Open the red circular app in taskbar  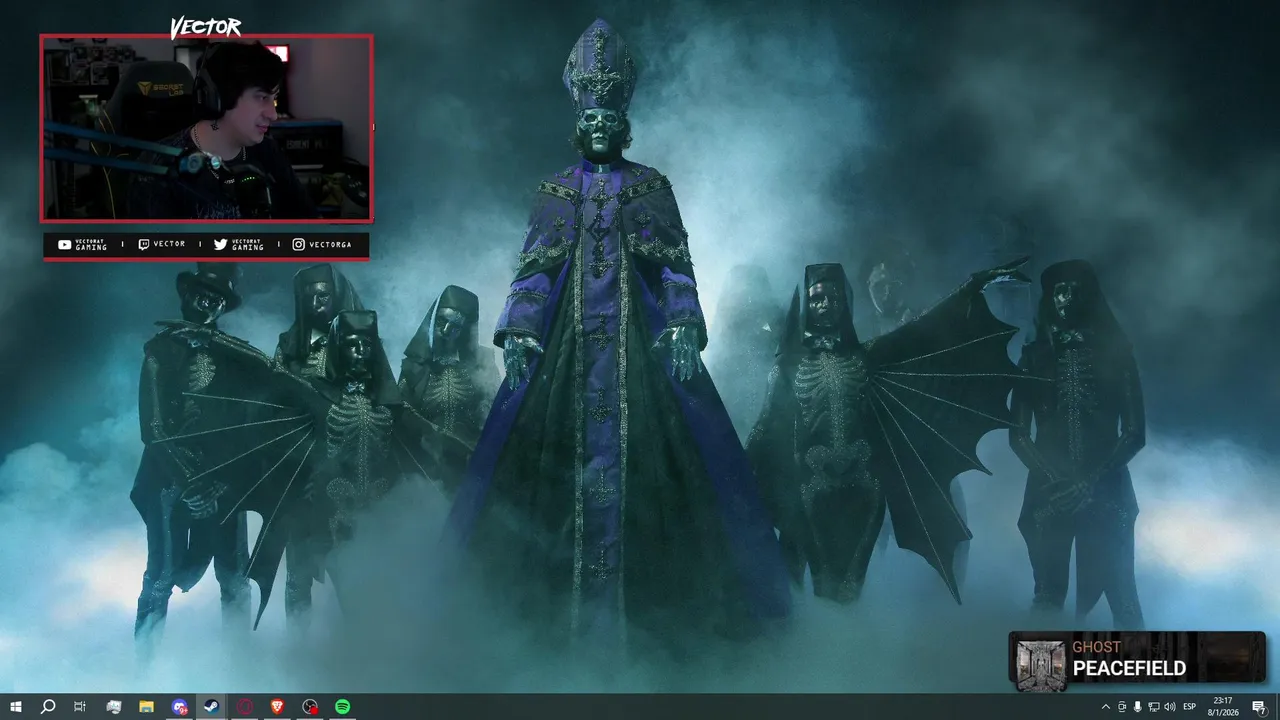coord(245,706)
